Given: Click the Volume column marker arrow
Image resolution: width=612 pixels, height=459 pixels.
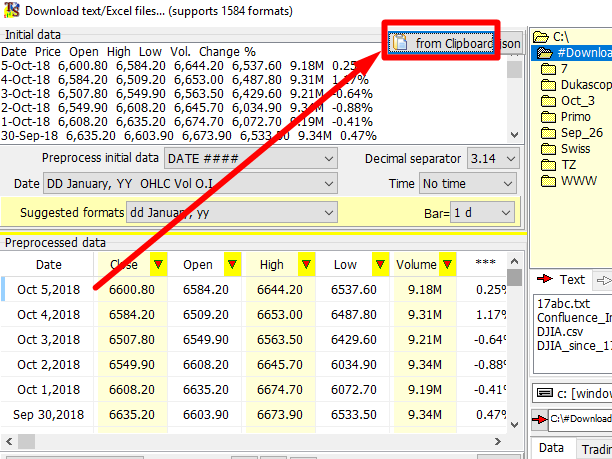Looking at the screenshot, I should click(445, 264).
